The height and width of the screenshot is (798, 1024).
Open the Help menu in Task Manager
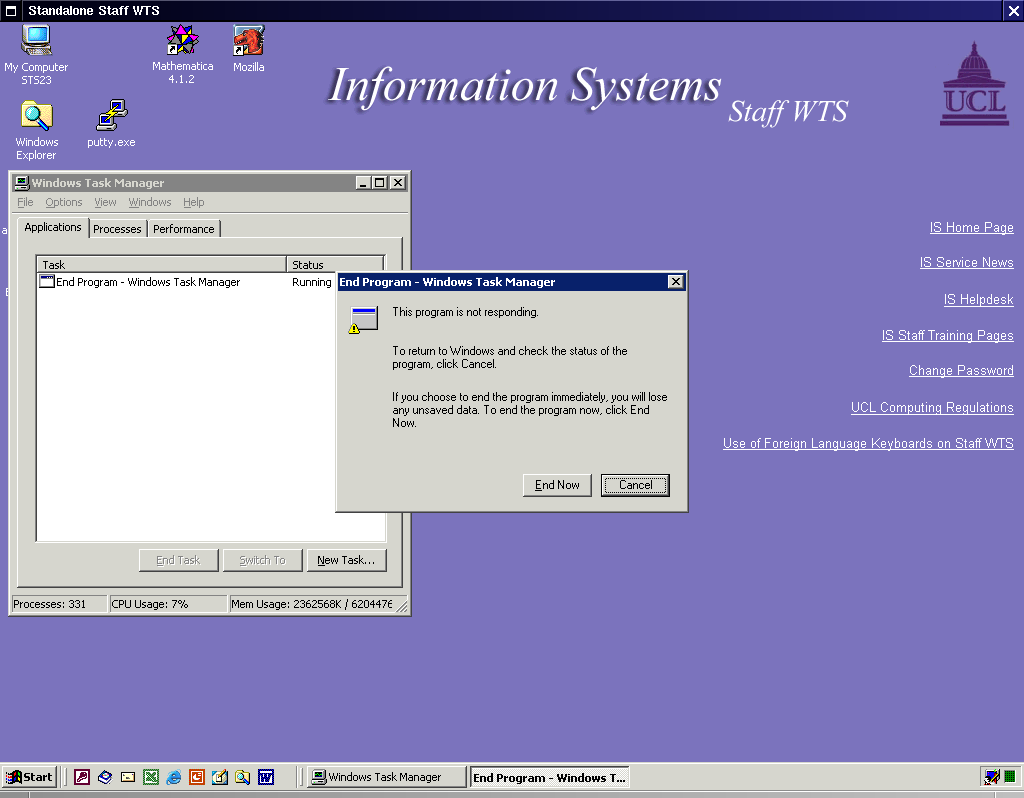point(193,202)
